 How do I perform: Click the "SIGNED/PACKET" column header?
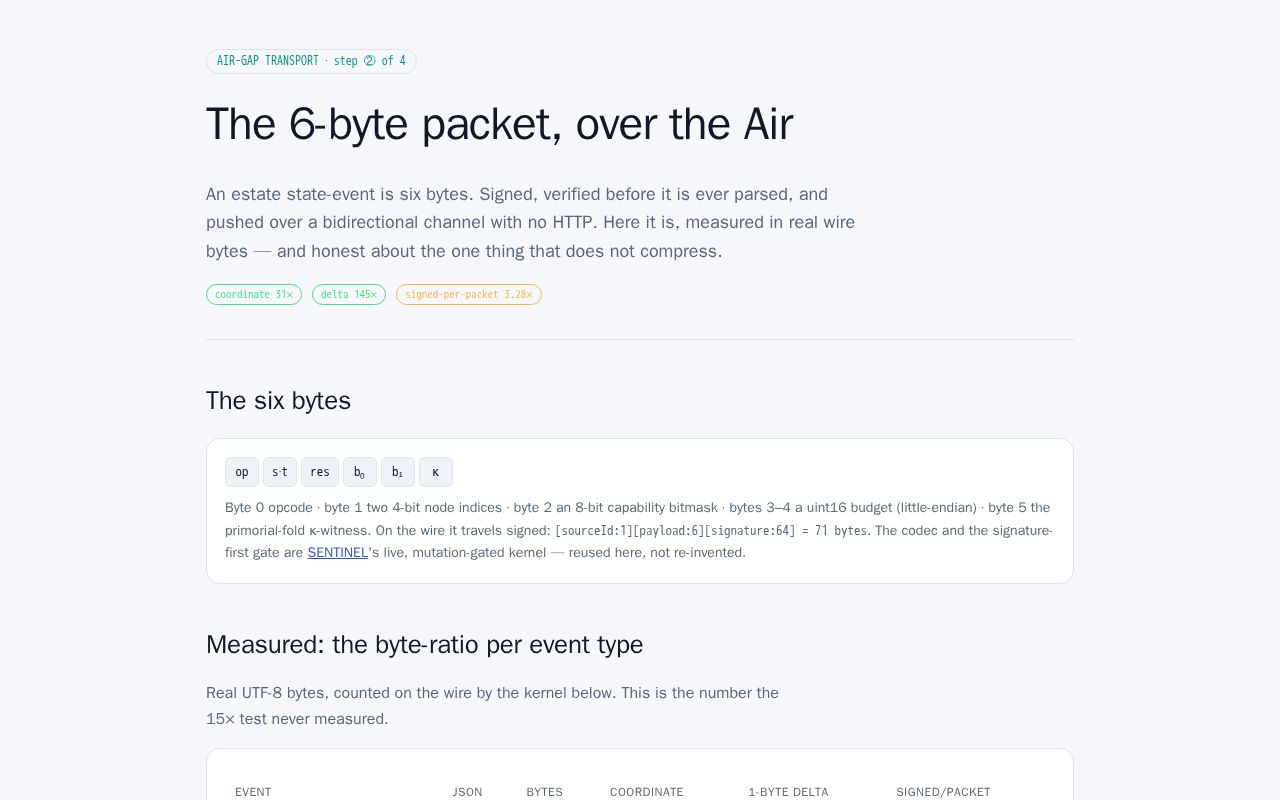click(943, 792)
